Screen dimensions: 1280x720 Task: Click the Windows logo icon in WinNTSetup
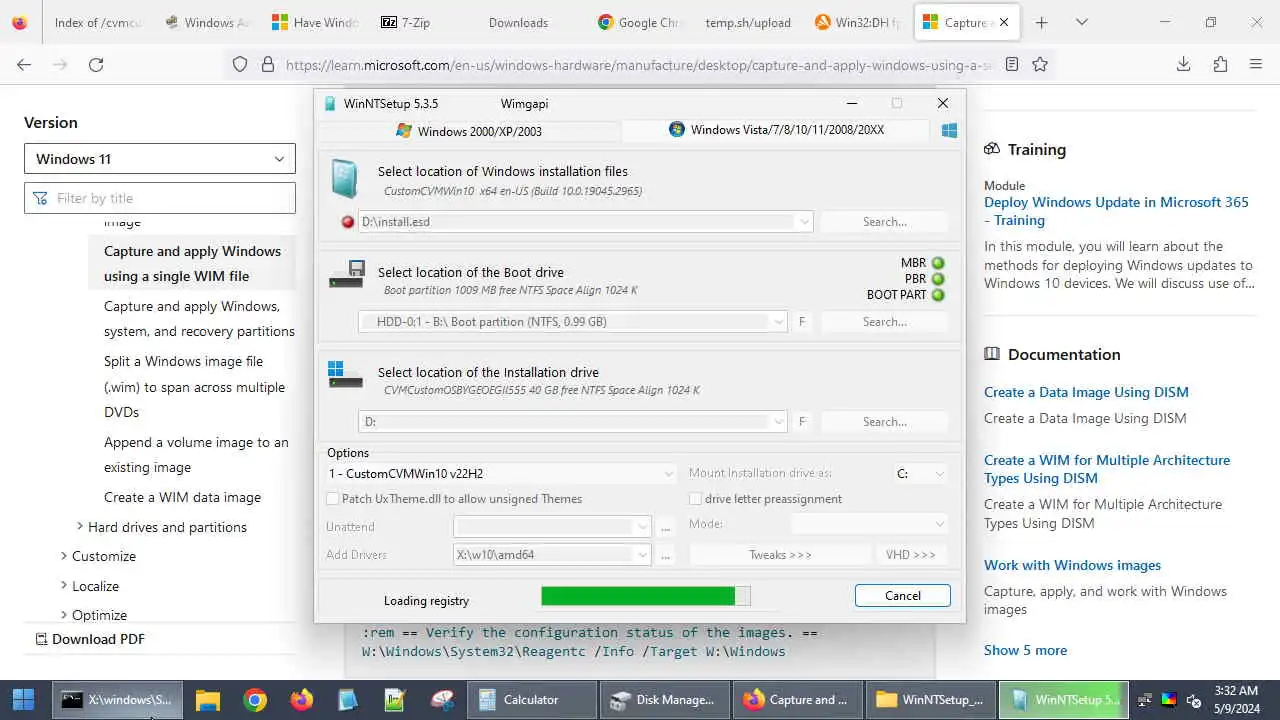[x=949, y=130]
